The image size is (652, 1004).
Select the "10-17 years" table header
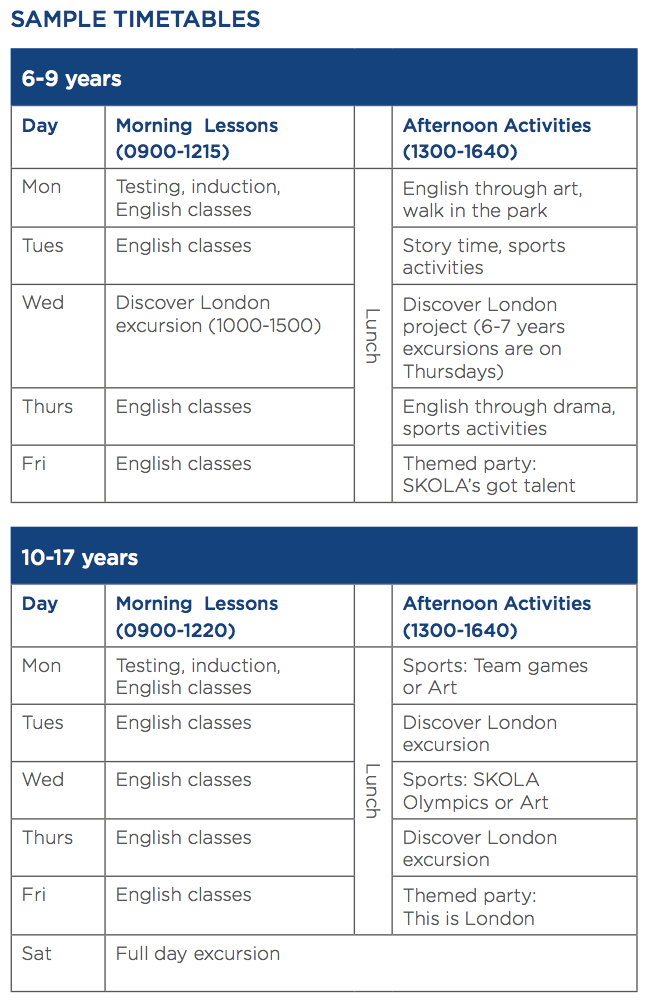click(x=80, y=557)
